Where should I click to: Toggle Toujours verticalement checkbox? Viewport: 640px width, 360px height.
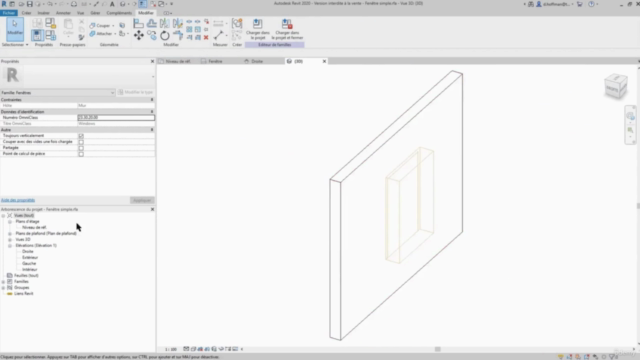point(81,136)
